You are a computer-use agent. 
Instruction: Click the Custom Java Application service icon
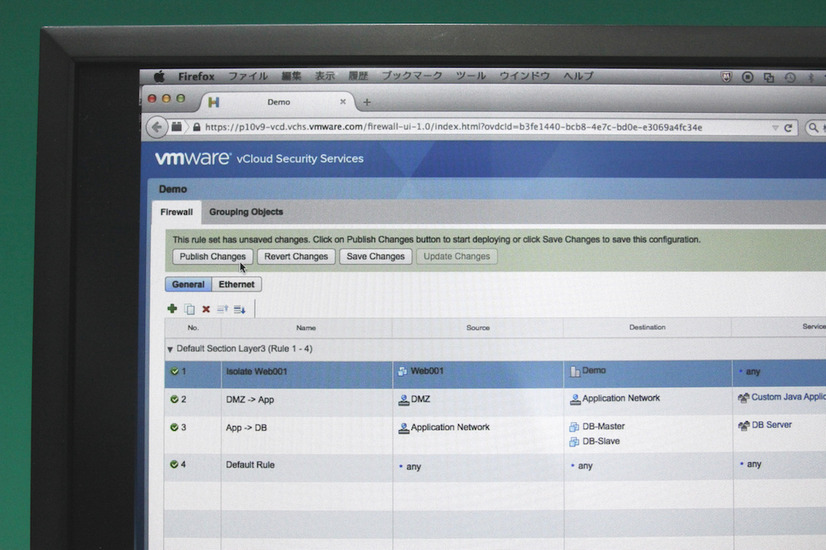(743, 398)
